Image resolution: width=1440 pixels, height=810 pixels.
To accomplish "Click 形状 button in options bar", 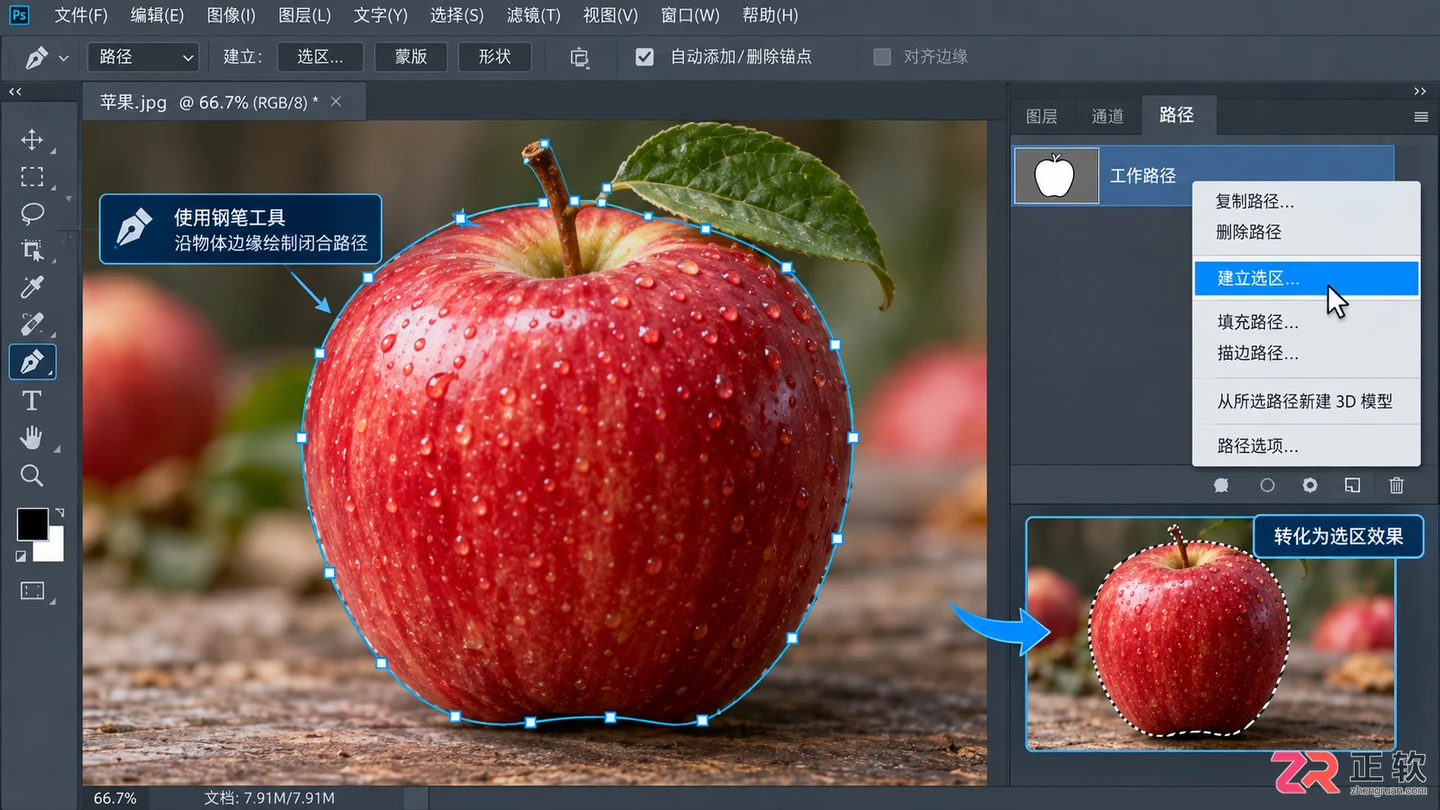I will (x=495, y=57).
